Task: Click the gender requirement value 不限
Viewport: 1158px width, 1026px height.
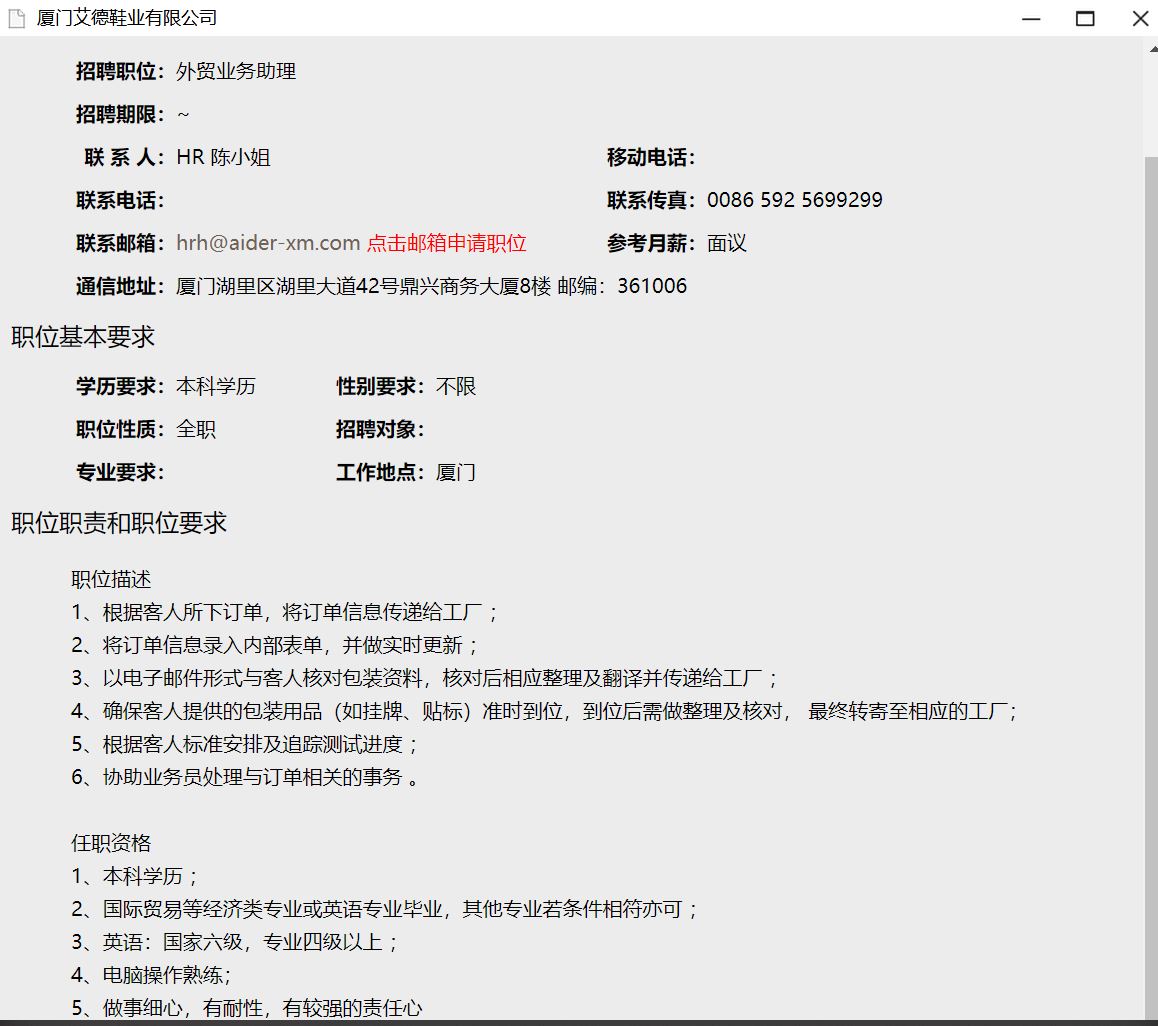Action: [x=456, y=386]
